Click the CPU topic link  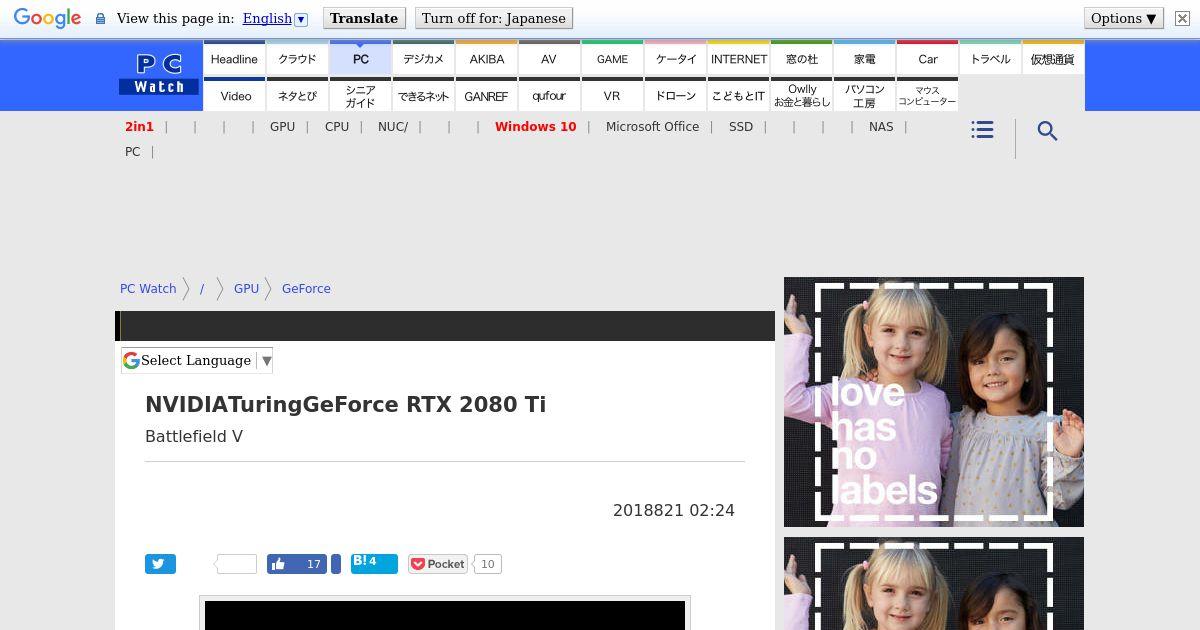pos(337,127)
